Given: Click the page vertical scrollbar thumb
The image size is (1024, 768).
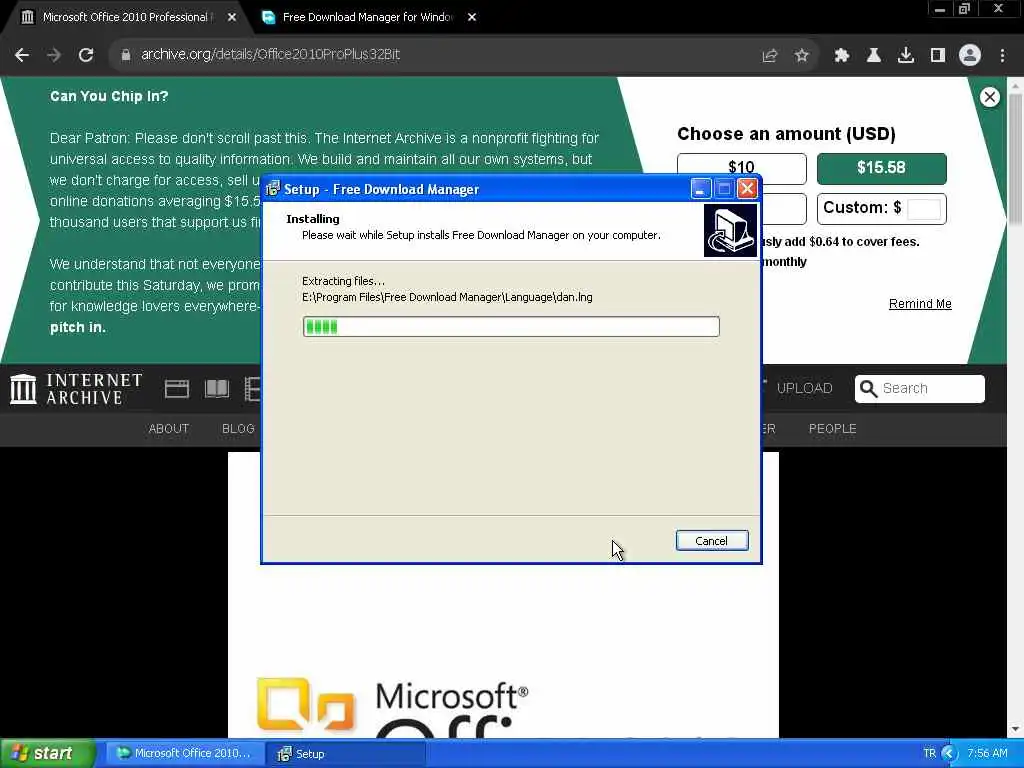Looking at the screenshot, I should coord(1014,160).
